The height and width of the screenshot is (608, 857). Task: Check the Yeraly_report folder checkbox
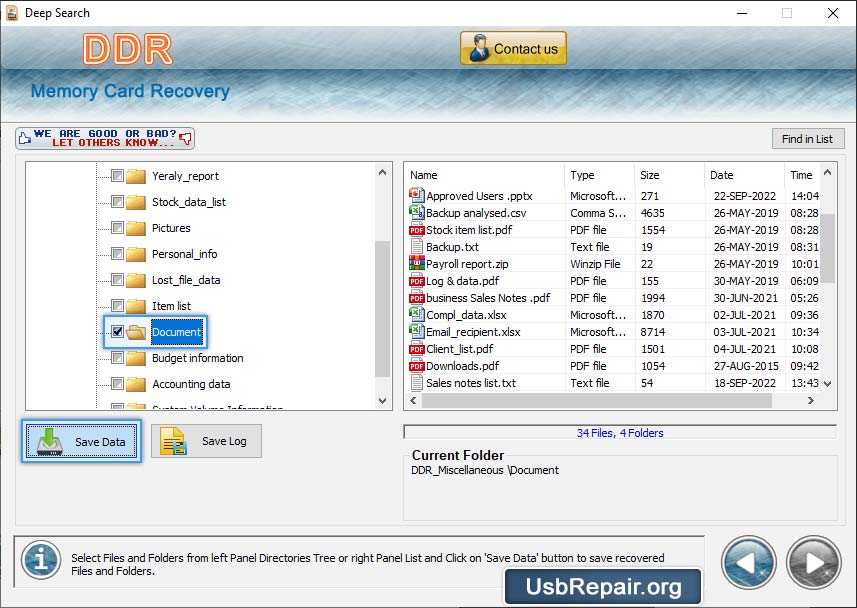pos(117,176)
